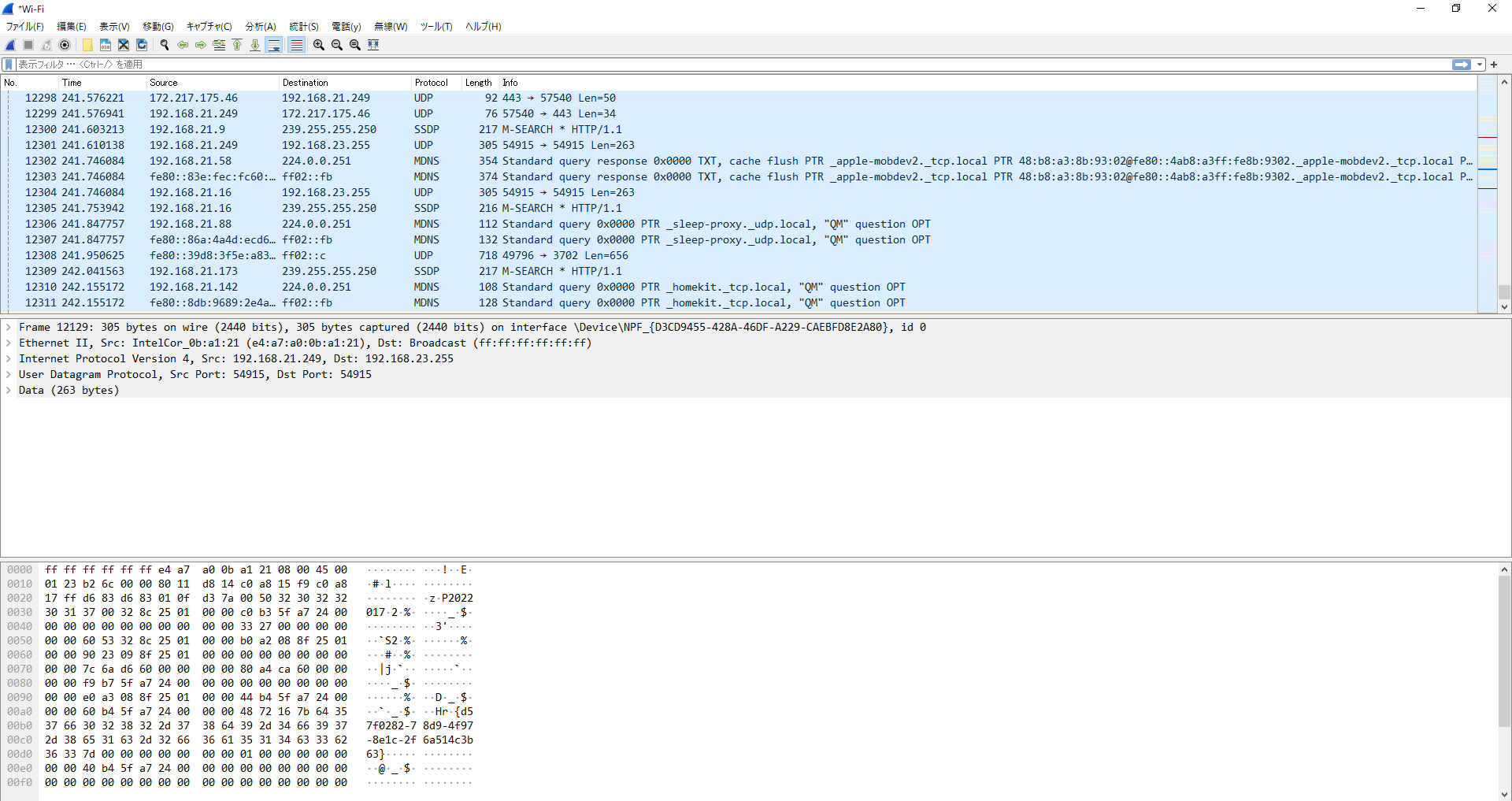The width and height of the screenshot is (1512, 801).
Task: Select packet 12302 MDNS query response row
Action: [739, 161]
